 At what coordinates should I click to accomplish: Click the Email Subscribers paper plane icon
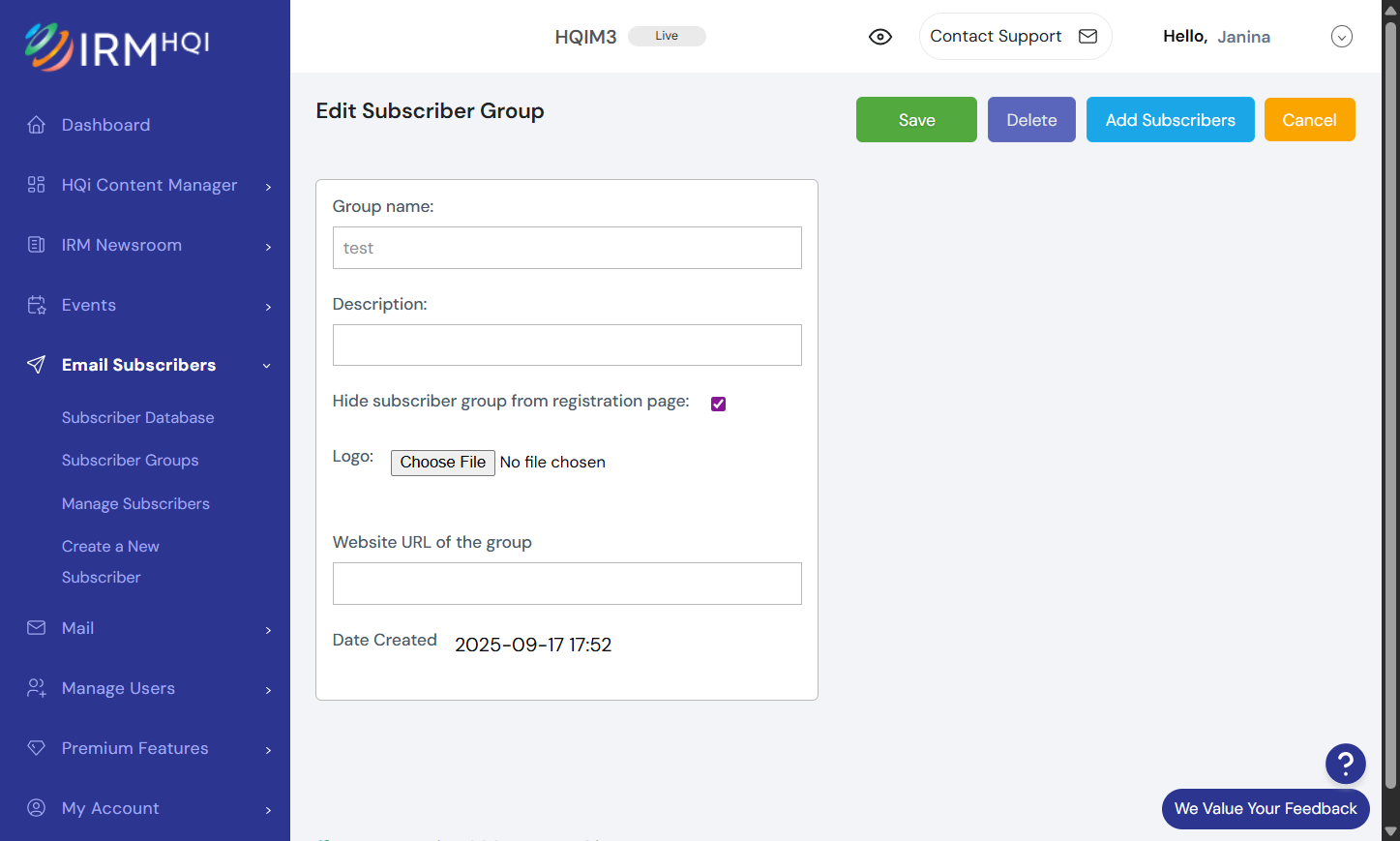(37, 365)
